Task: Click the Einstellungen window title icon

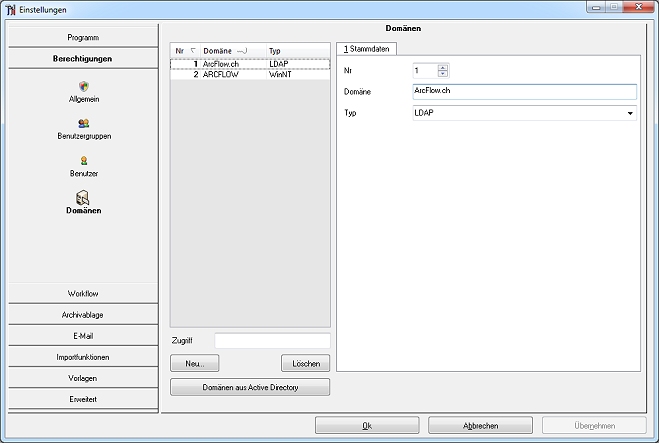Action: click(x=10, y=9)
